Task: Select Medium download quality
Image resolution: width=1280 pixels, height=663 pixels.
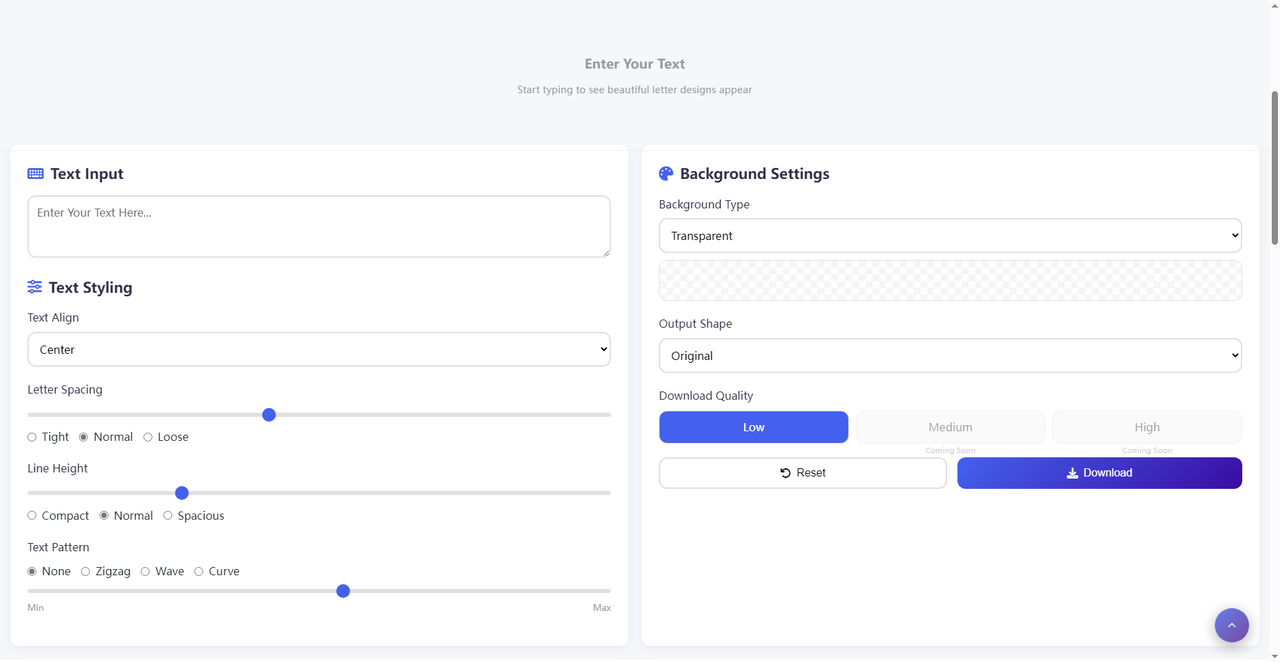Action: [949, 427]
